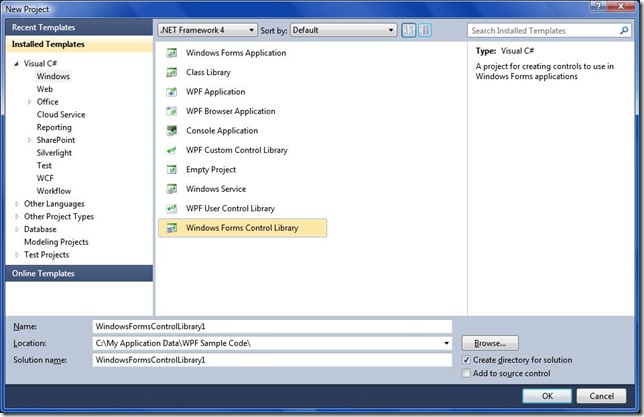Click the WPF Custom Control Library icon
The height and width of the screenshot is (417, 644).
(172, 150)
